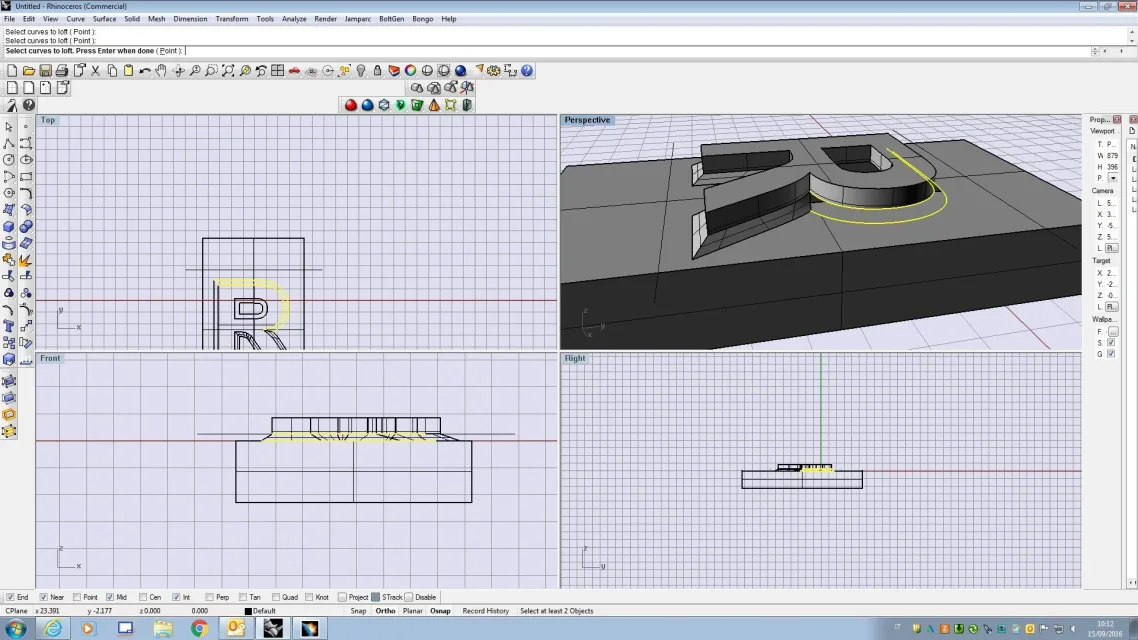Select the Pan hand tool
1138x640 pixels.
[161, 70]
